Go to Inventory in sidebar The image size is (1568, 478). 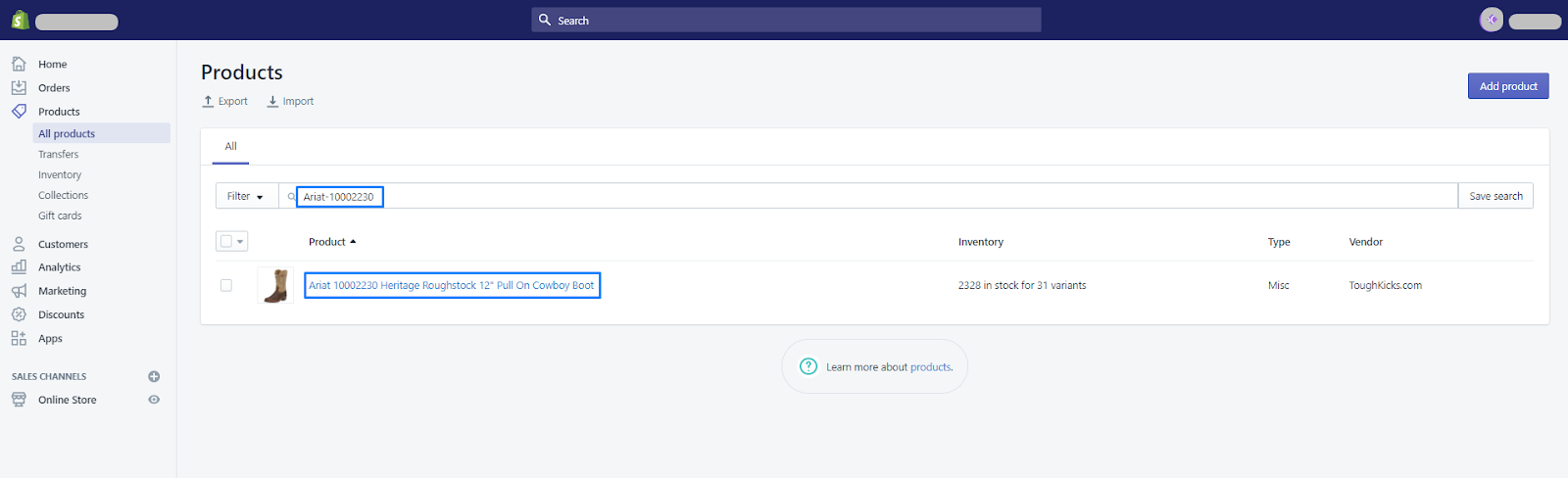[x=60, y=174]
